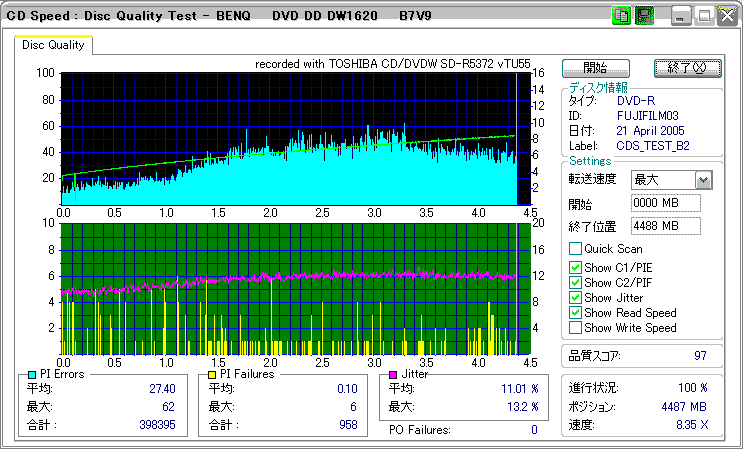Click the cyan PI Errors legend square
Viewport: 743px width, 449px height.
(33, 374)
